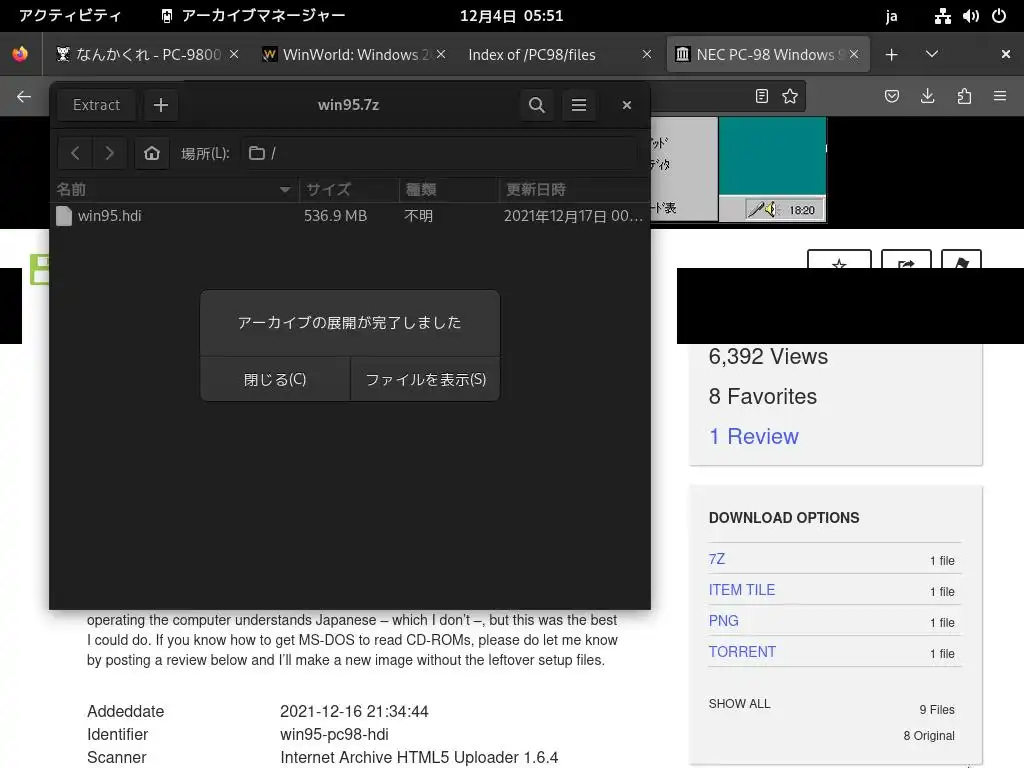The width and height of the screenshot is (1024, 768).
Task: Click the 7Z download option
Action: pos(716,559)
